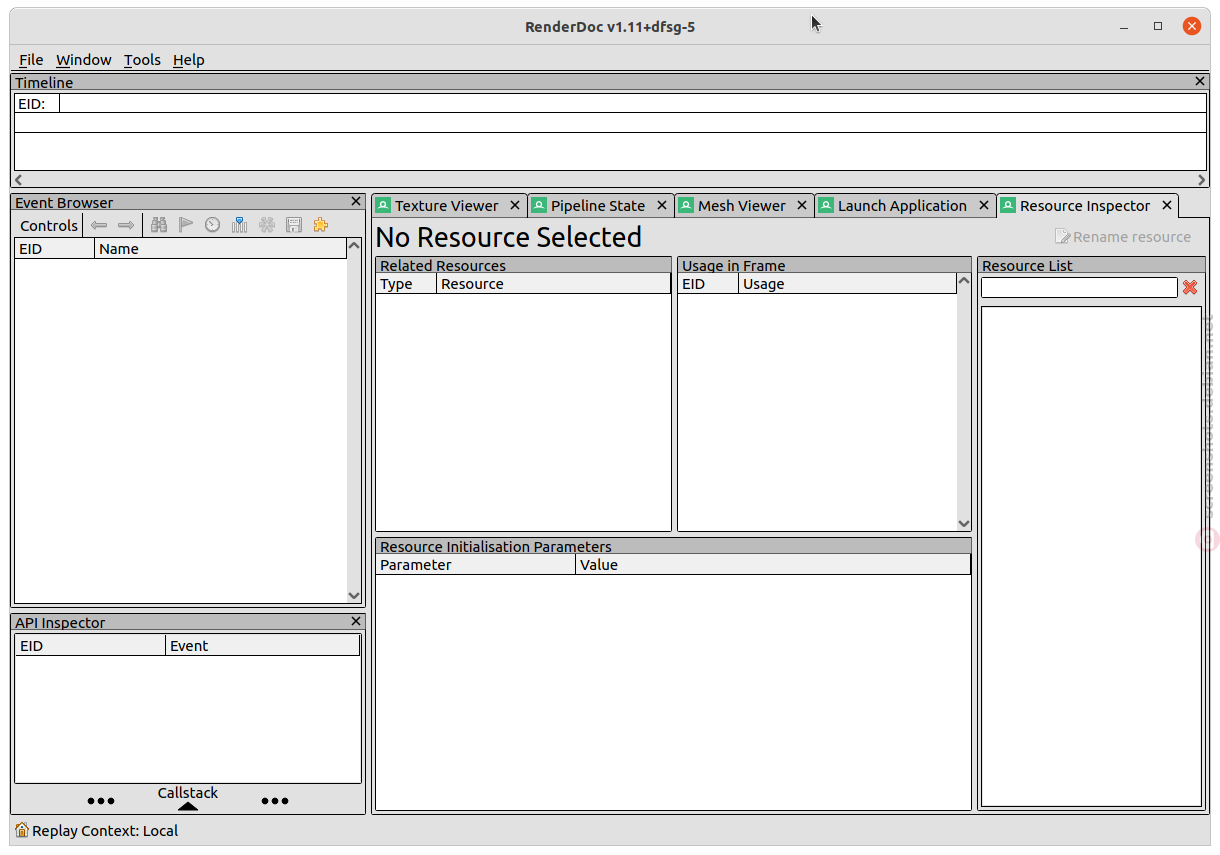Screen dimensions: 1220x855
Task: Close the Event Browser panel
Action: click(356, 202)
